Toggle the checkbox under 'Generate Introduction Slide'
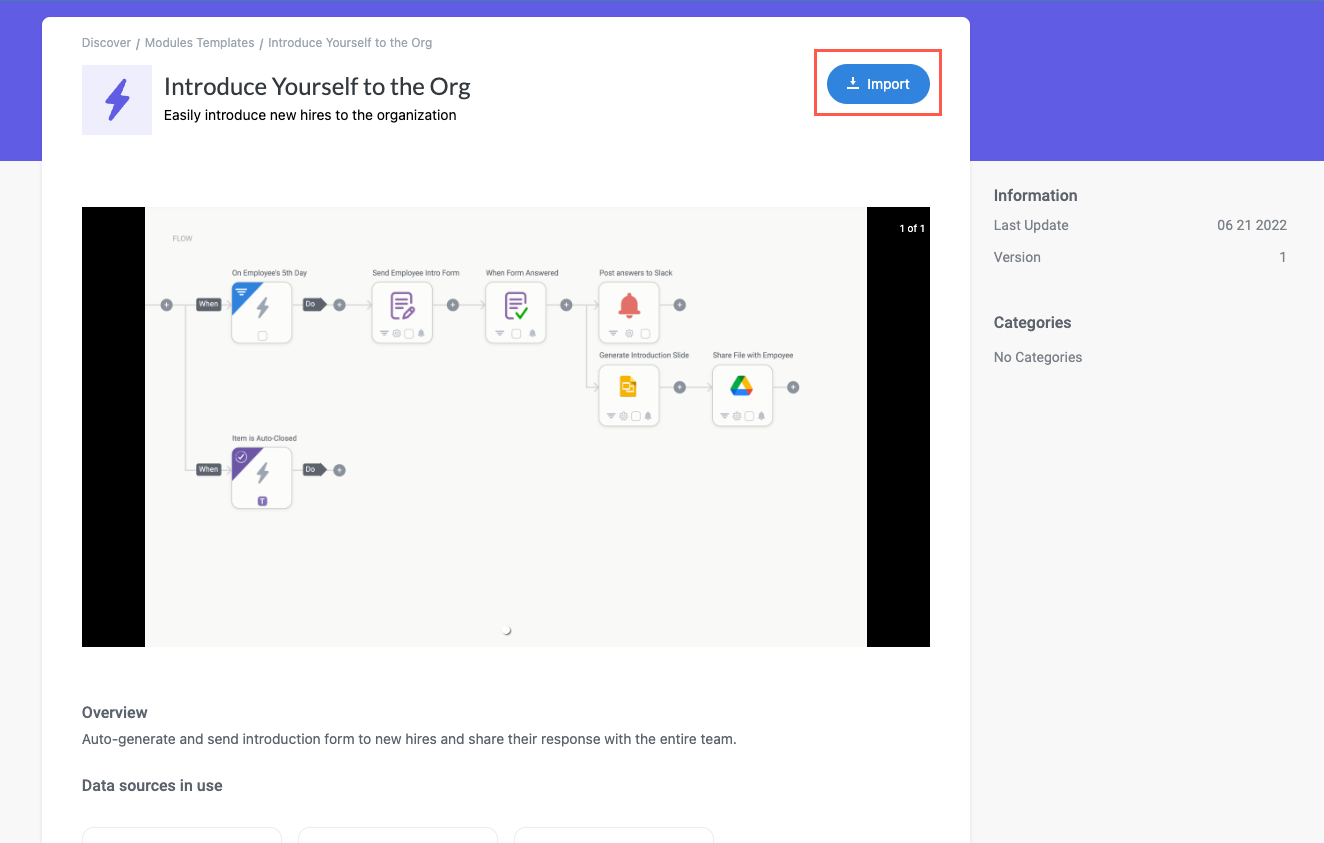This screenshot has width=1324, height=843. (x=636, y=415)
